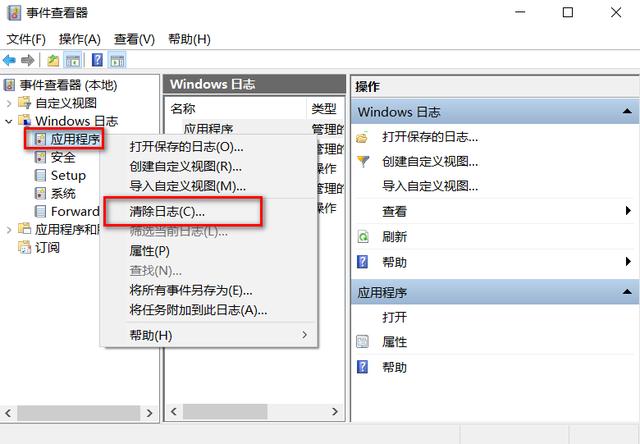
Task: Choose 将任务附加到此日志(A)... in context menu
Action: [x=209, y=311]
